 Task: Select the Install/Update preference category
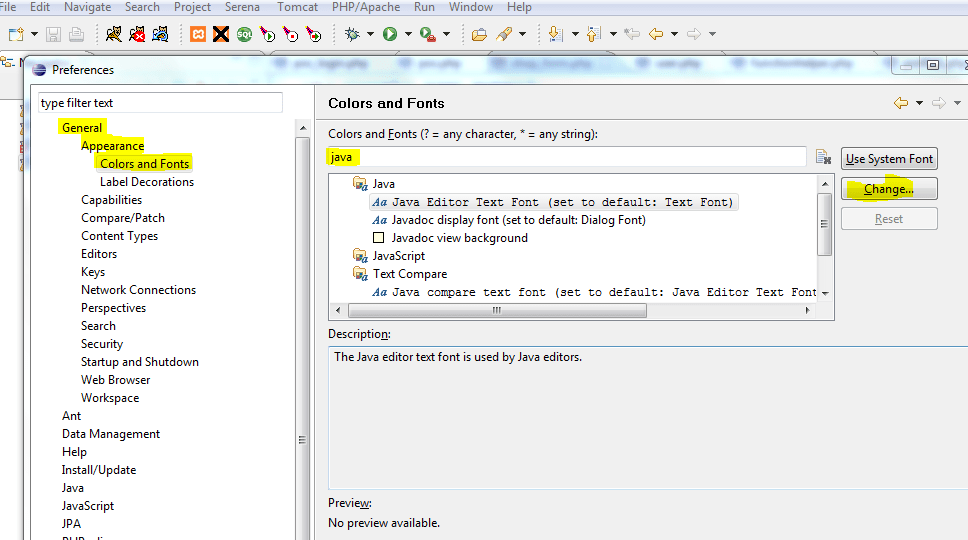click(x=99, y=470)
